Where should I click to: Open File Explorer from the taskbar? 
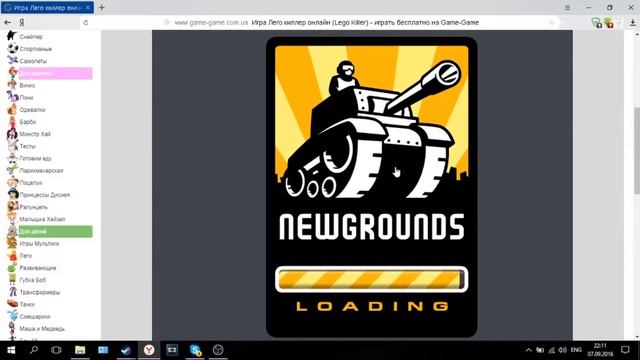click(80, 350)
